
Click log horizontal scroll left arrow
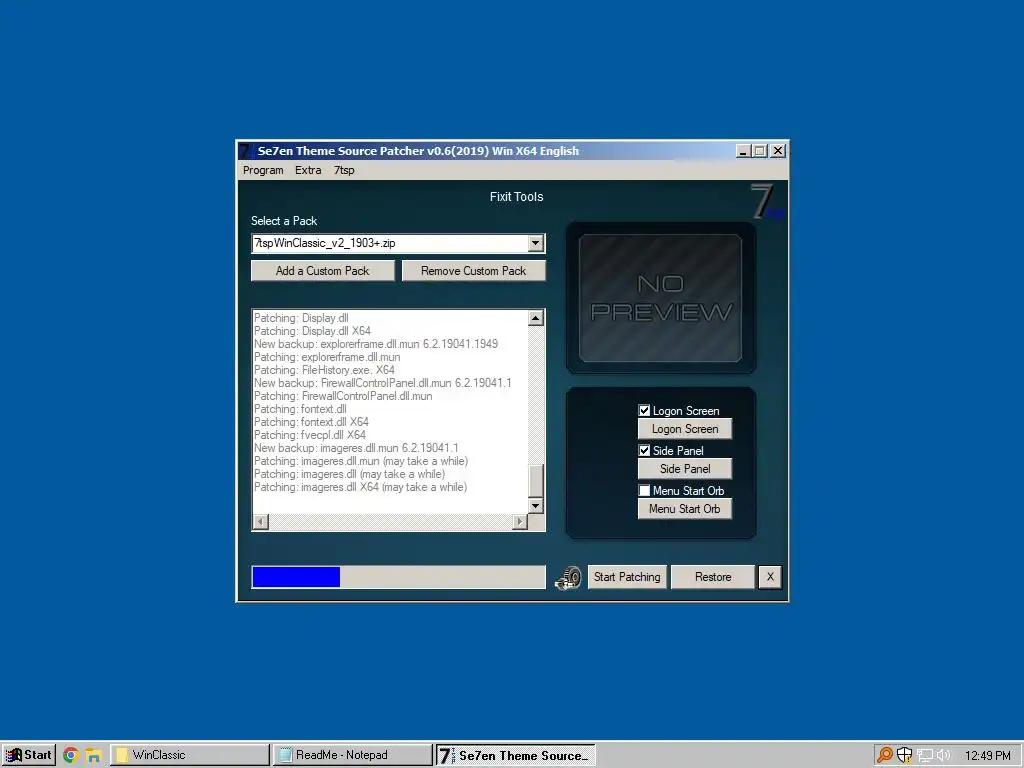(261, 521)
